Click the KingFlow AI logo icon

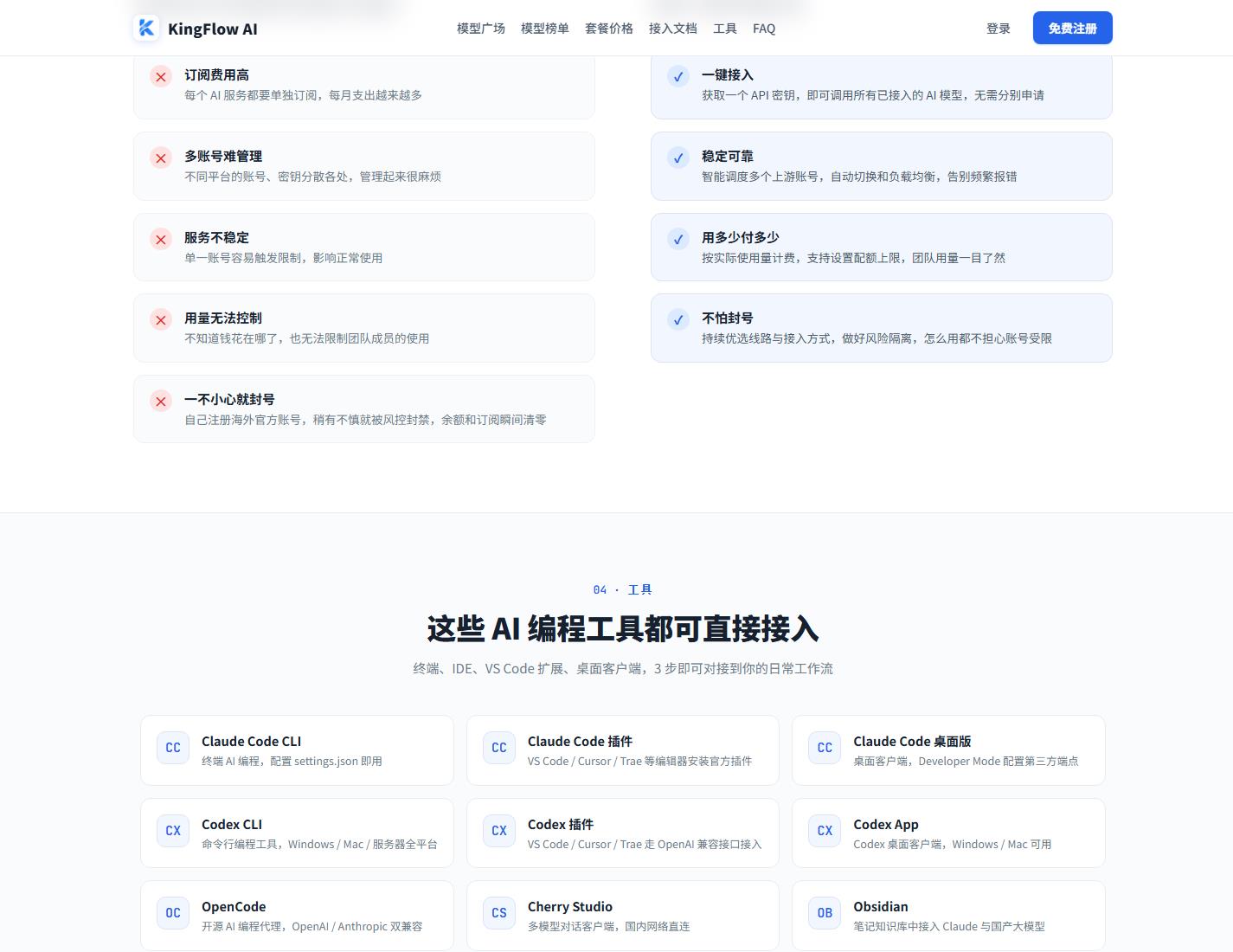coord(146,28)
